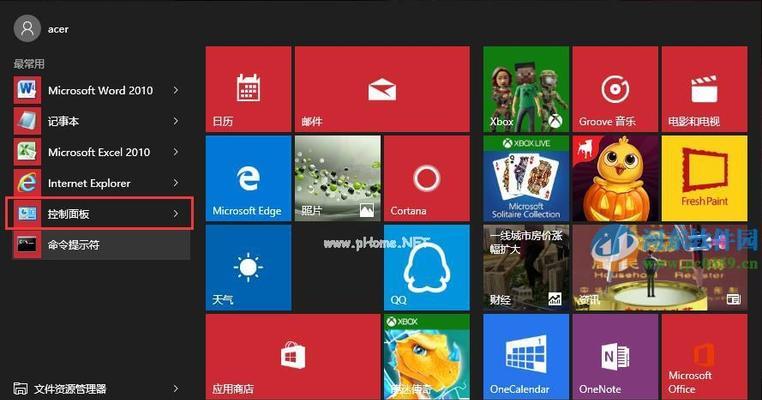Expand the Microsoft Excel 2010 jump list arrow
762x400 pixels.
tap(176, 152)
